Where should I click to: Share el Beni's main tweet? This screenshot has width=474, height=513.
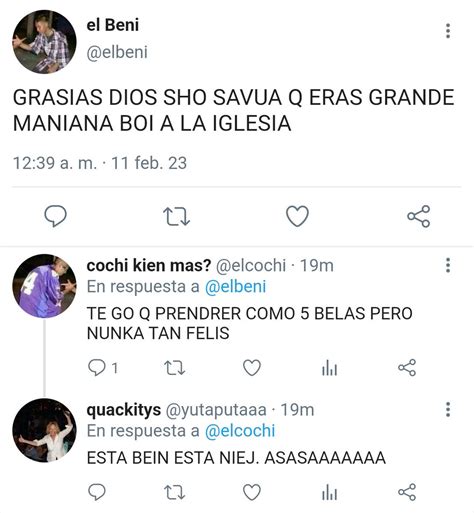(419, 216)
